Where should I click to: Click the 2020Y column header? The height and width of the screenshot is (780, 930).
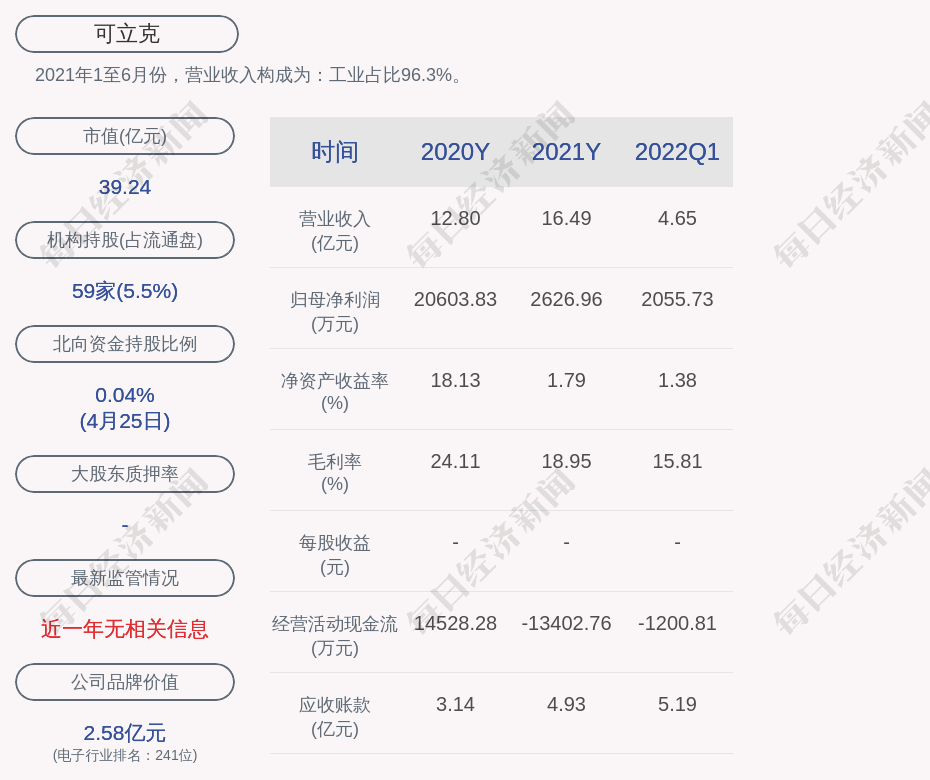point(455,152)
